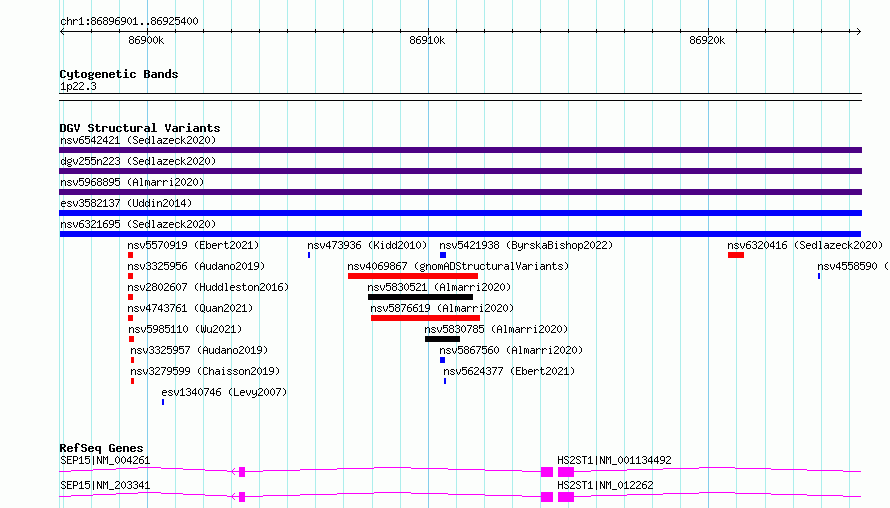This screenshot has height=508, width=890.
Task: Click the blue marker under nsv473936
Action: [x=309, y=255]
